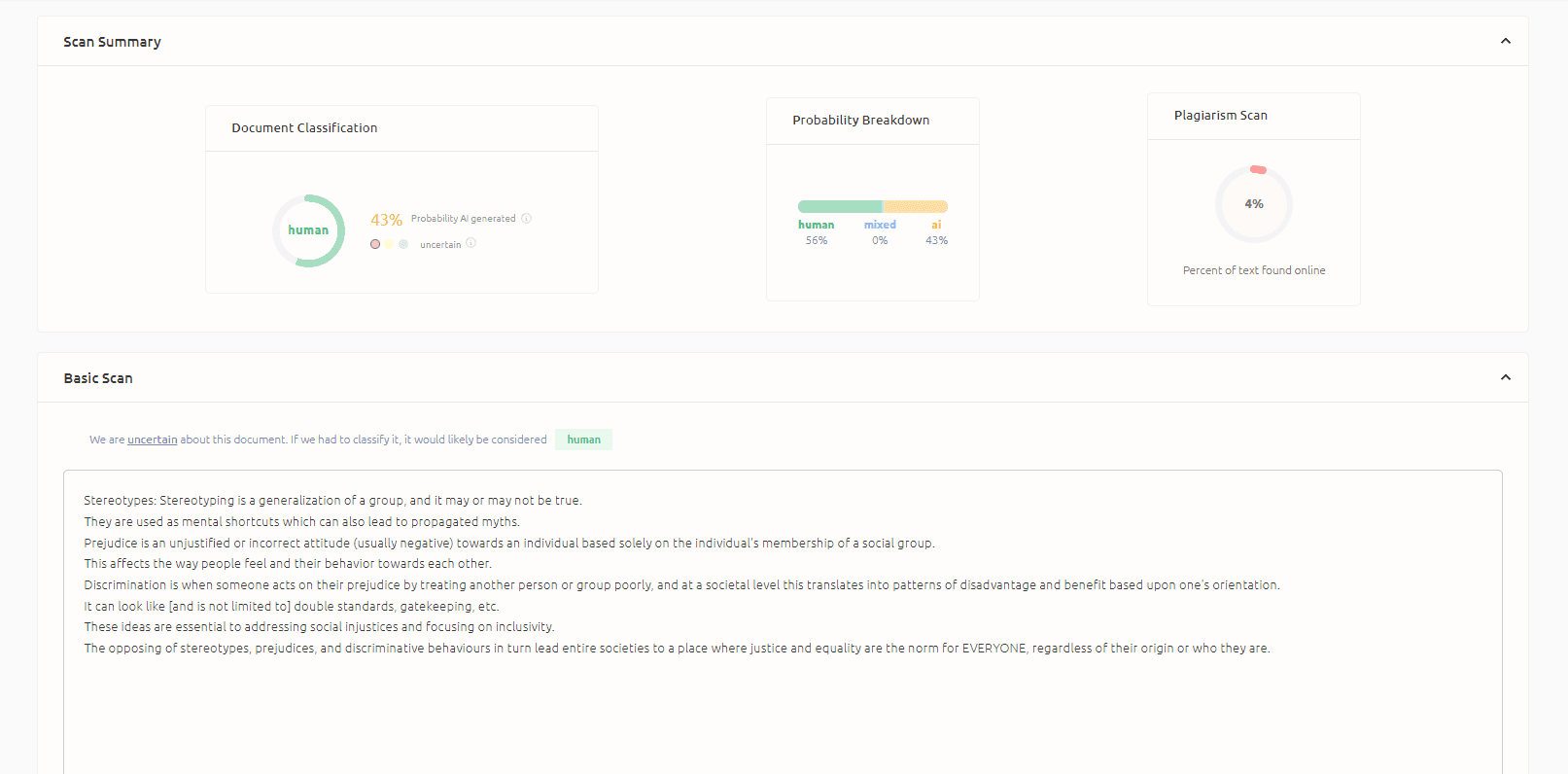Click the mixed label under probability bar
Image resolution: width=1568 pixels, height=774 pixels.
pos(880,225)
